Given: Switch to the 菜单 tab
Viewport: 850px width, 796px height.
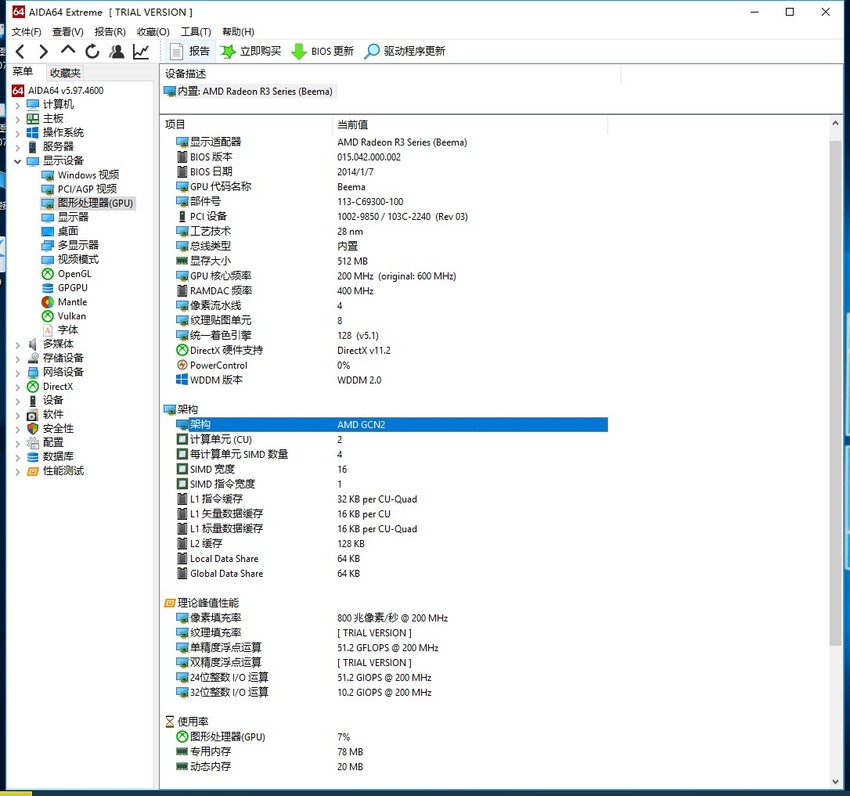Looking at the screenshot, I should [23, 72].
